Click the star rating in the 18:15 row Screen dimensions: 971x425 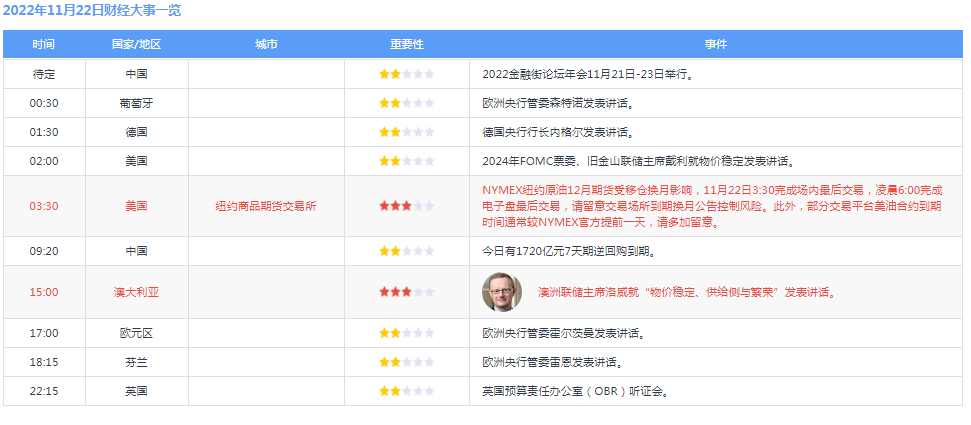(407, 362)
